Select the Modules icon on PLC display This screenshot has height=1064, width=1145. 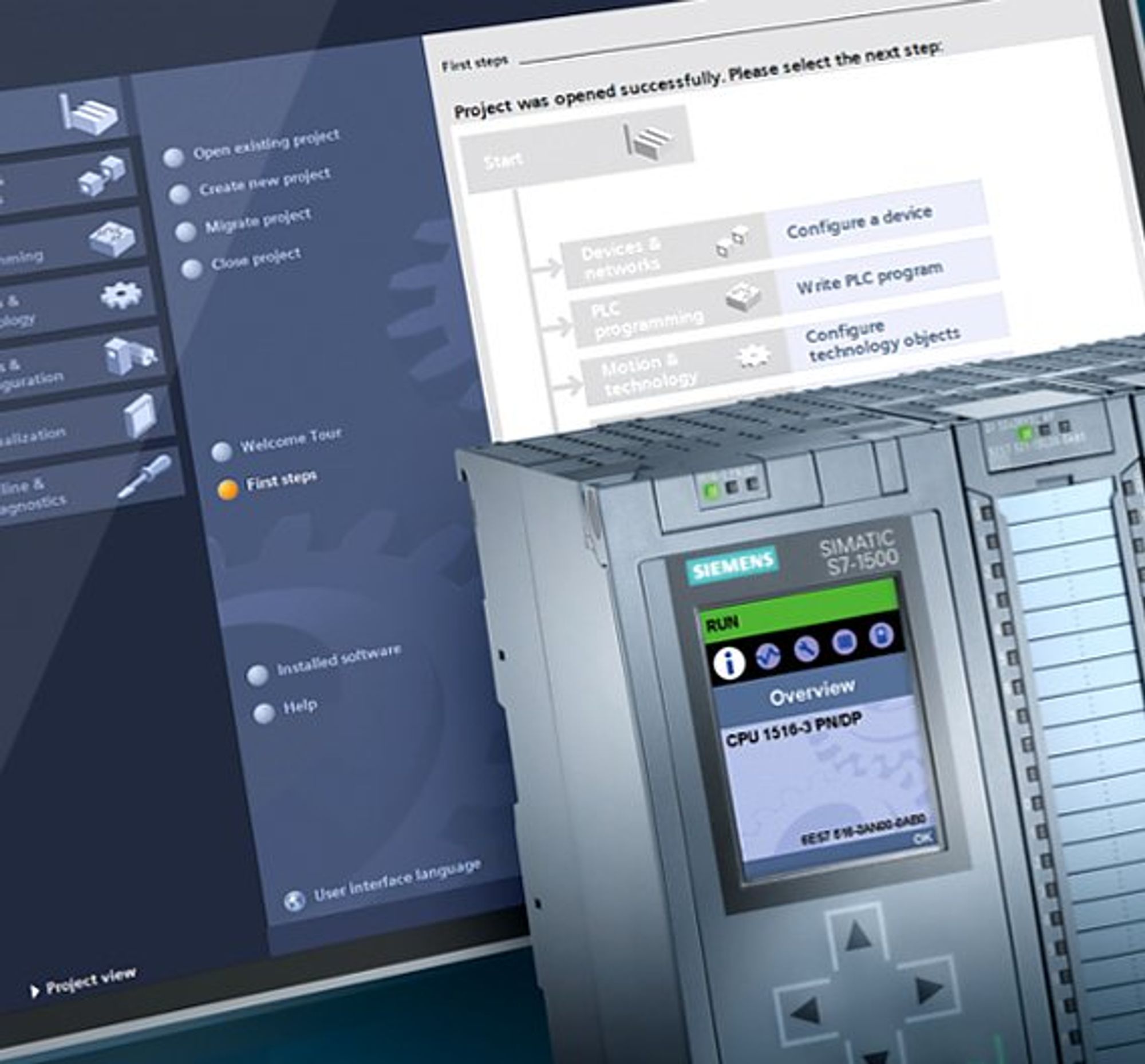pyautogui.click(x=845, y=642)
